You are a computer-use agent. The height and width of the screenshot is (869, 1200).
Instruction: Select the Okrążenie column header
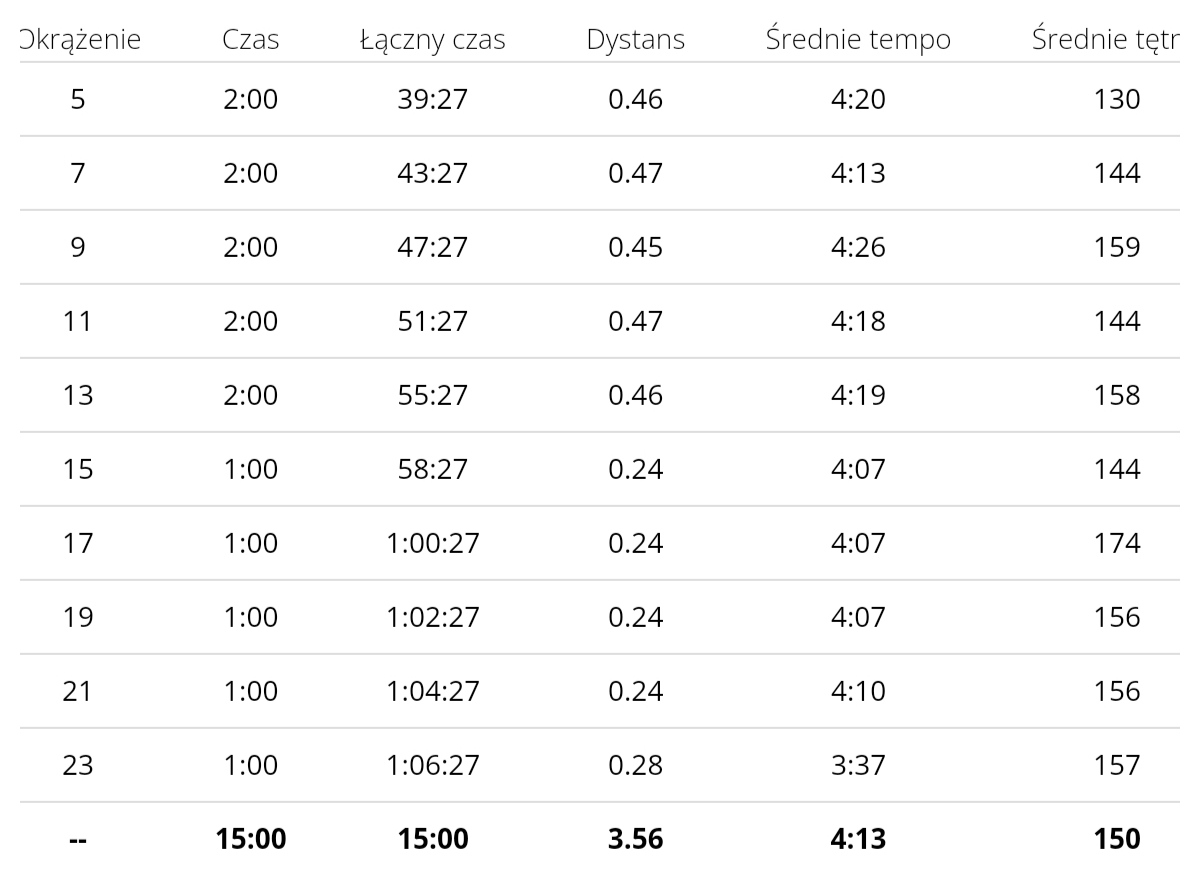tap(80, 41)
